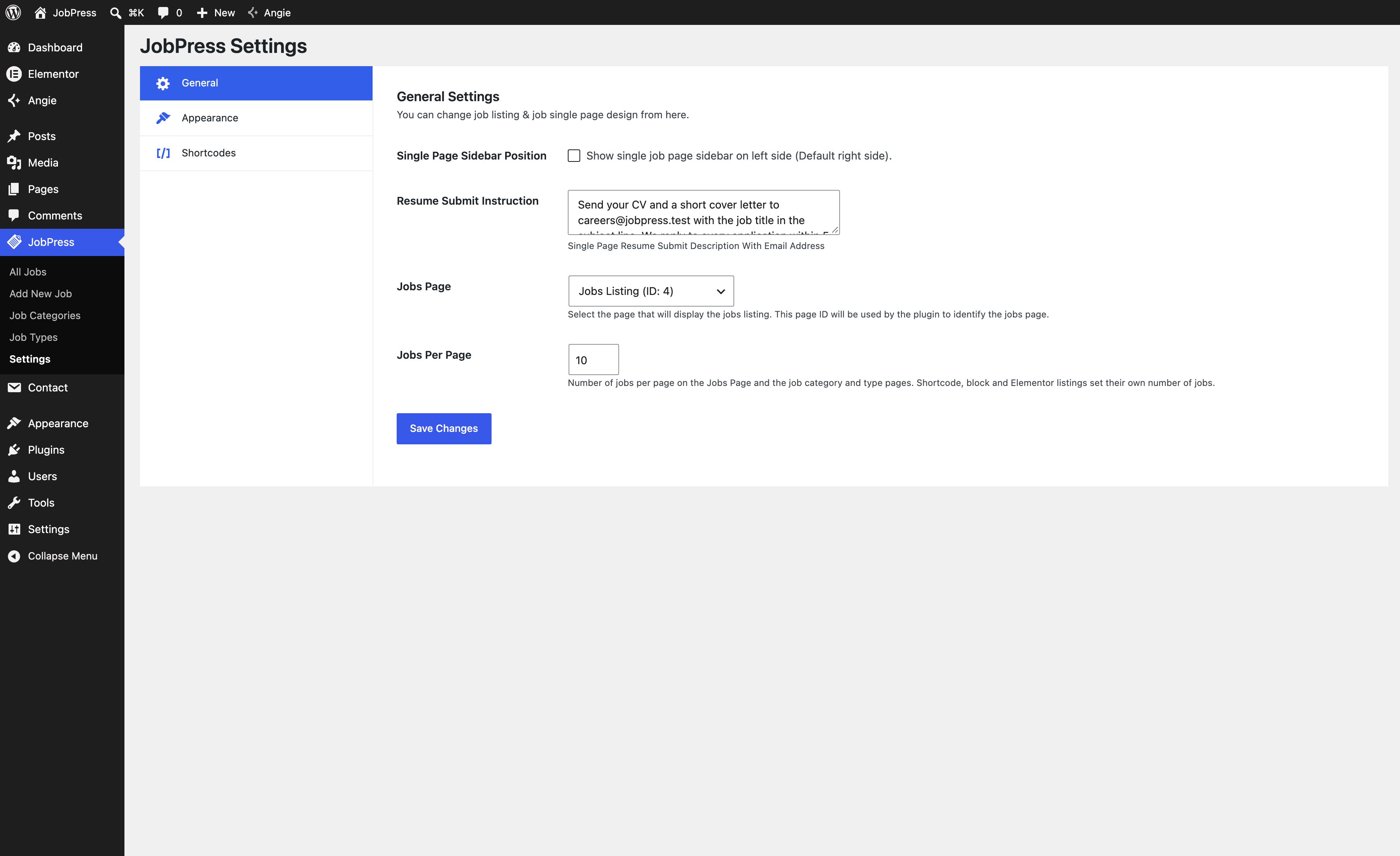1400x856 pixels.
Task: Click the plus New icon
Action: click(x=202, y=12)
